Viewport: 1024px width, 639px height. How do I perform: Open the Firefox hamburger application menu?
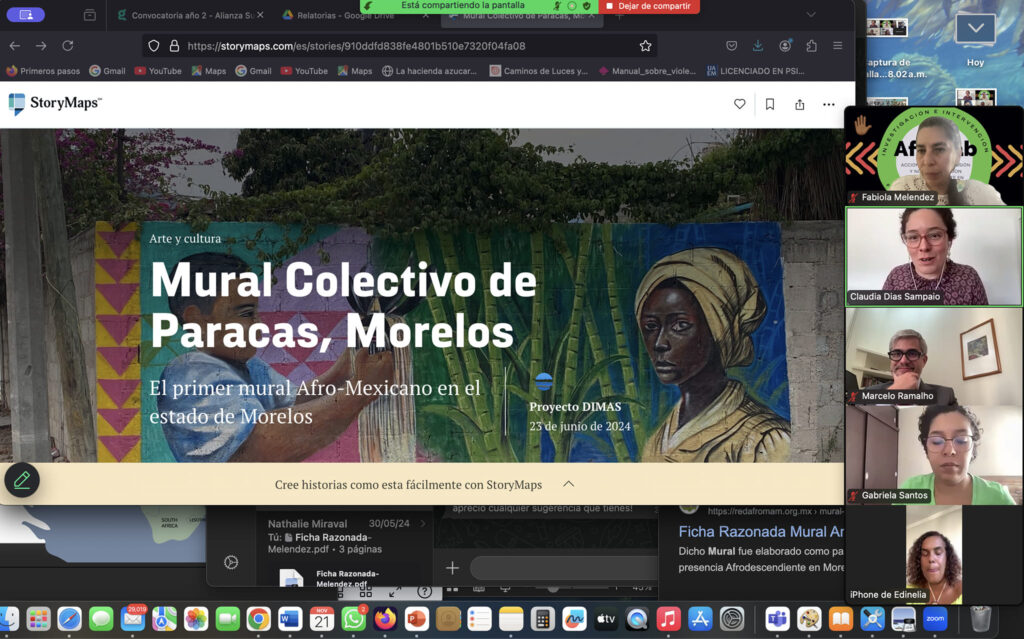[837, 46]
